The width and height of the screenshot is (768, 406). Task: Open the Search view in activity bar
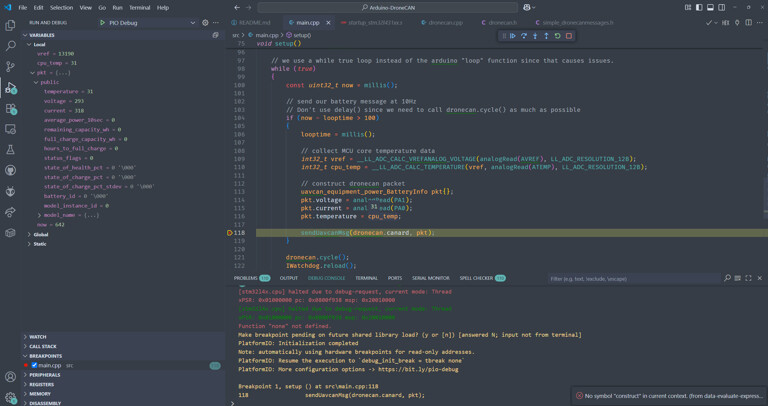pos(10,46)
